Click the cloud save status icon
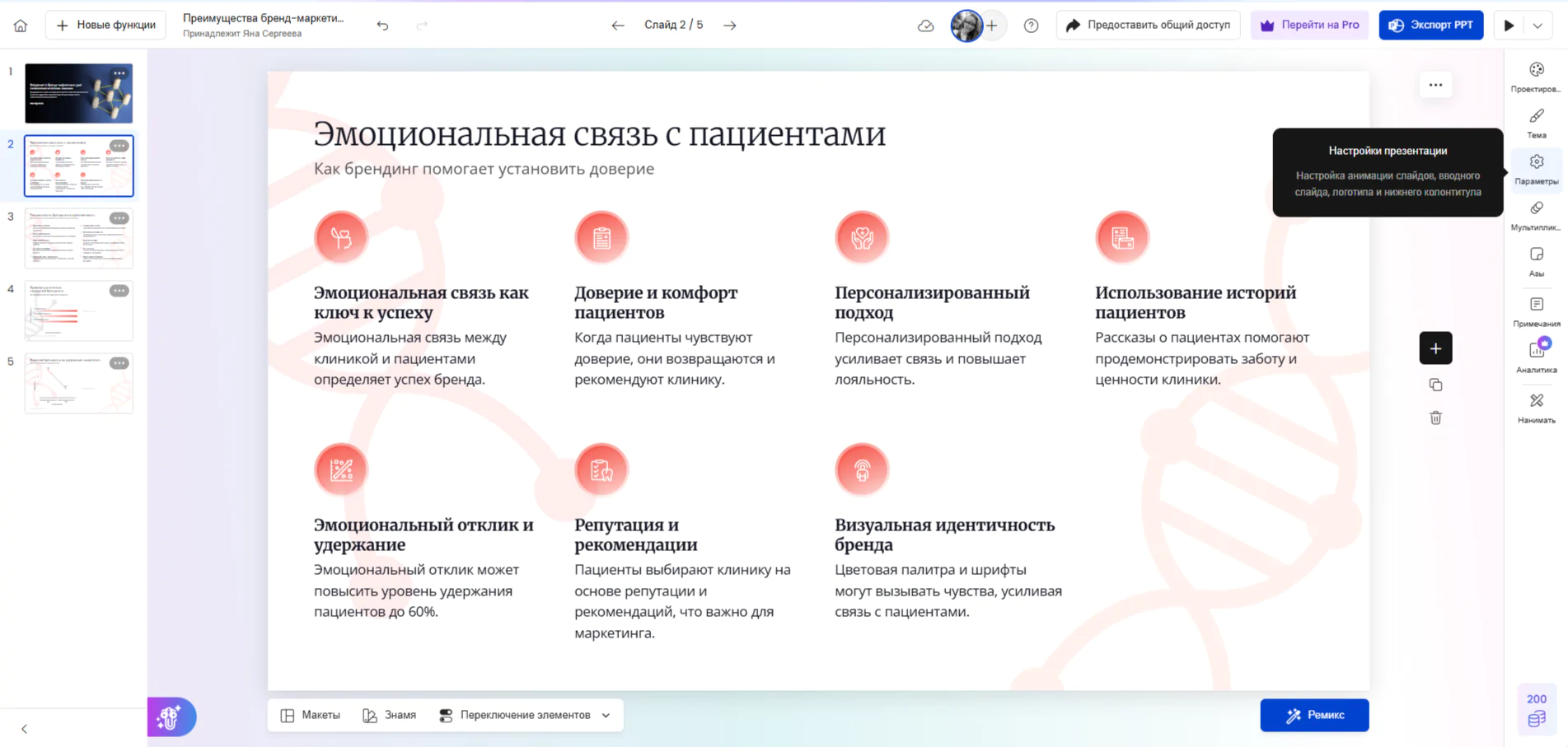The image size is (1568, 747). pos(925,26)
